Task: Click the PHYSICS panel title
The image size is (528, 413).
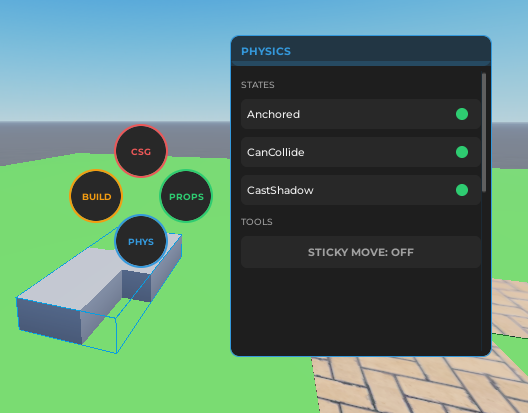Action: [266, 51]
